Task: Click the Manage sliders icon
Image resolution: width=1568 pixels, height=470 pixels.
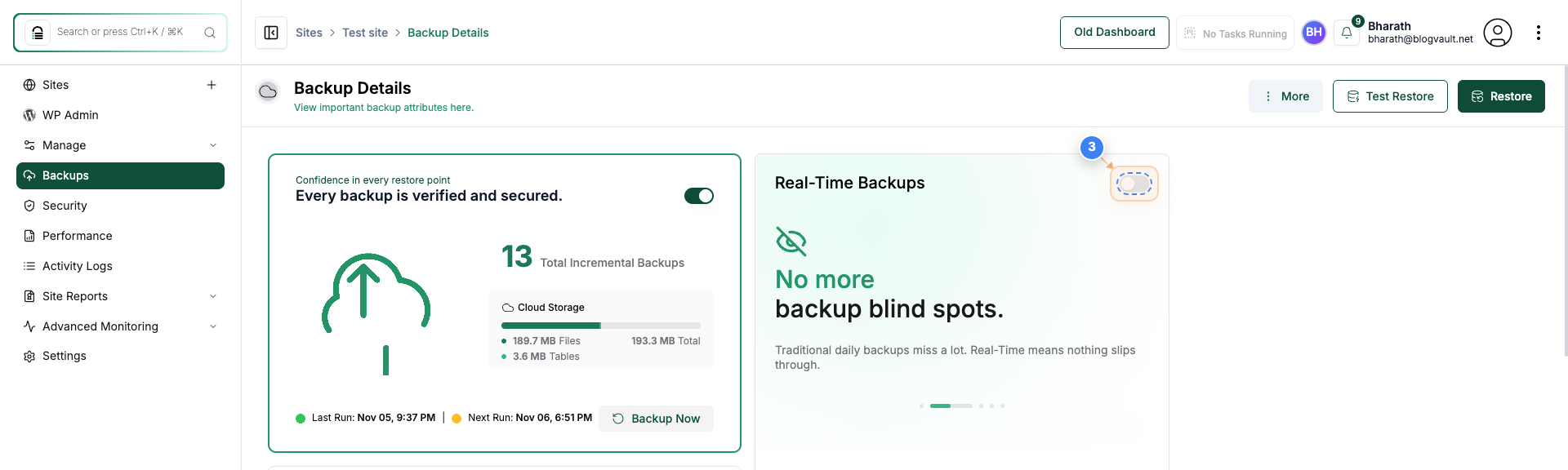Action: click(29, 145)
